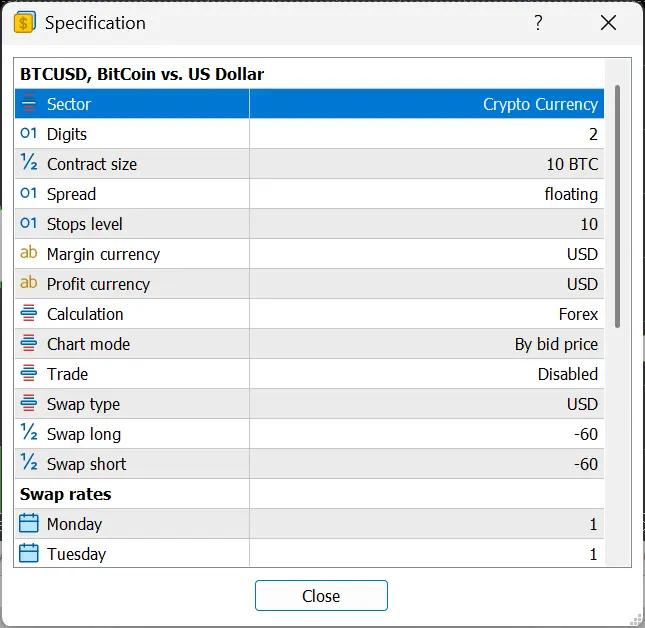Select the Swap type label
The width and height of the screenshot is (645, 628).
(84, 405)
